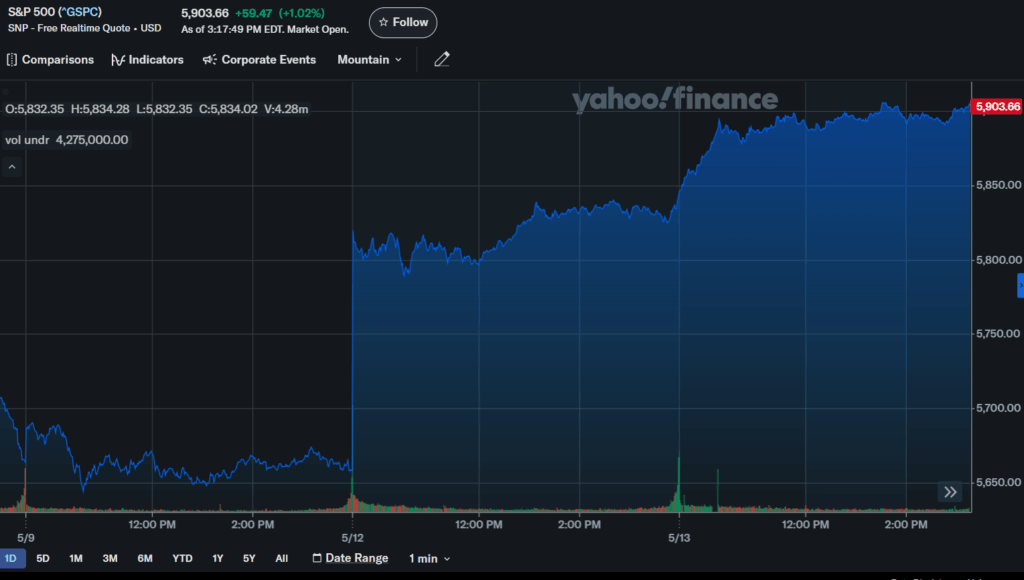Image resolution: width=1024 pixels, height=580 pixels.
Task: Select the 1M range tab
Action: [x=76, y=558]
